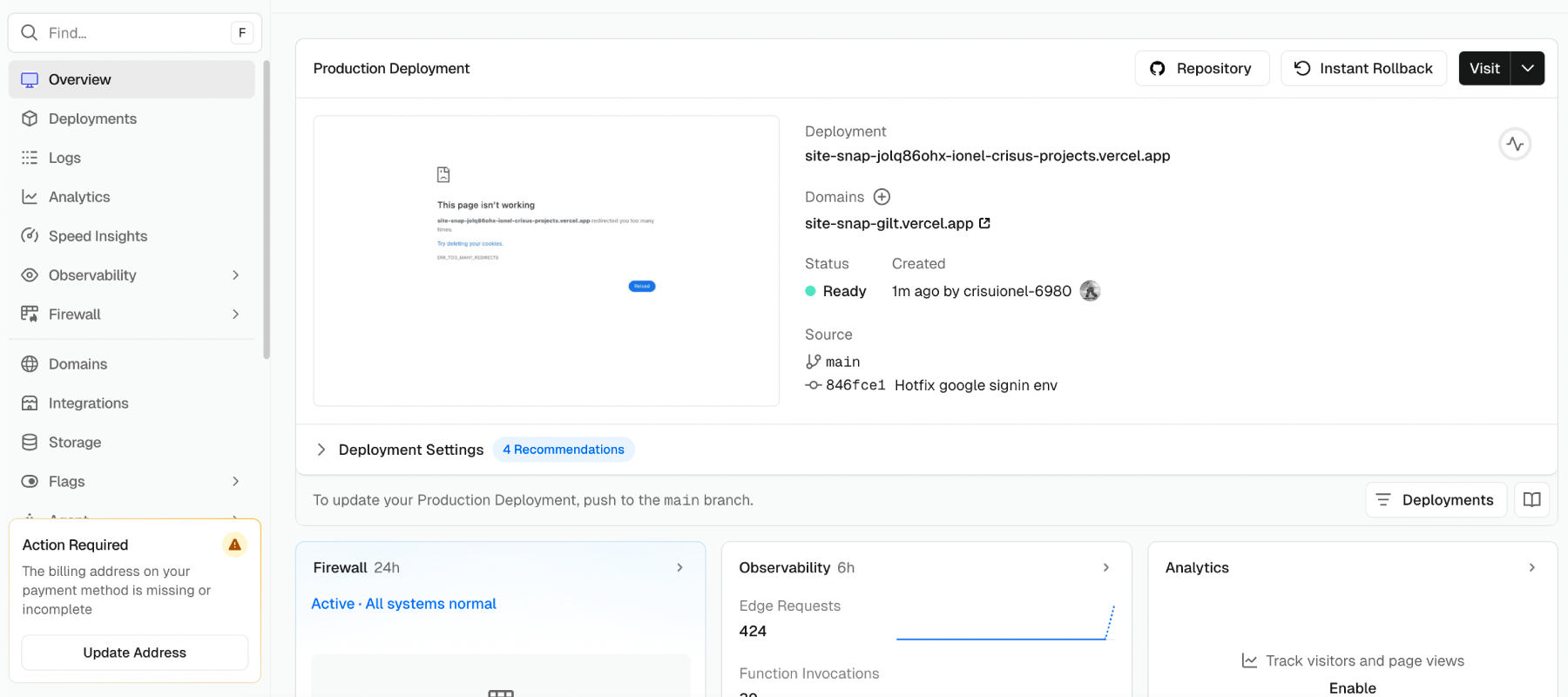Expand Deployment Settings chevron
Image resolution: width=1568 pixels, height=697 pixels.
321,450
